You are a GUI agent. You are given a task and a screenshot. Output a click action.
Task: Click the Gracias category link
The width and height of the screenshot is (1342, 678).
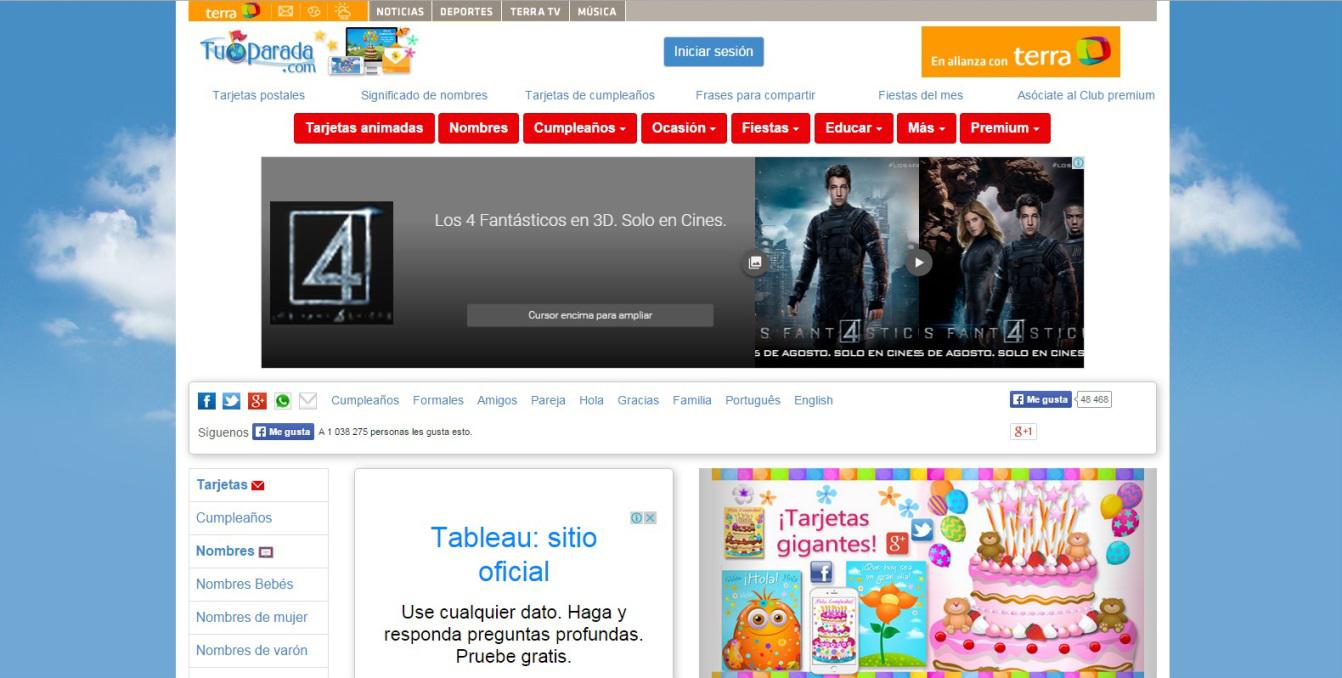[x=638, y=401]
